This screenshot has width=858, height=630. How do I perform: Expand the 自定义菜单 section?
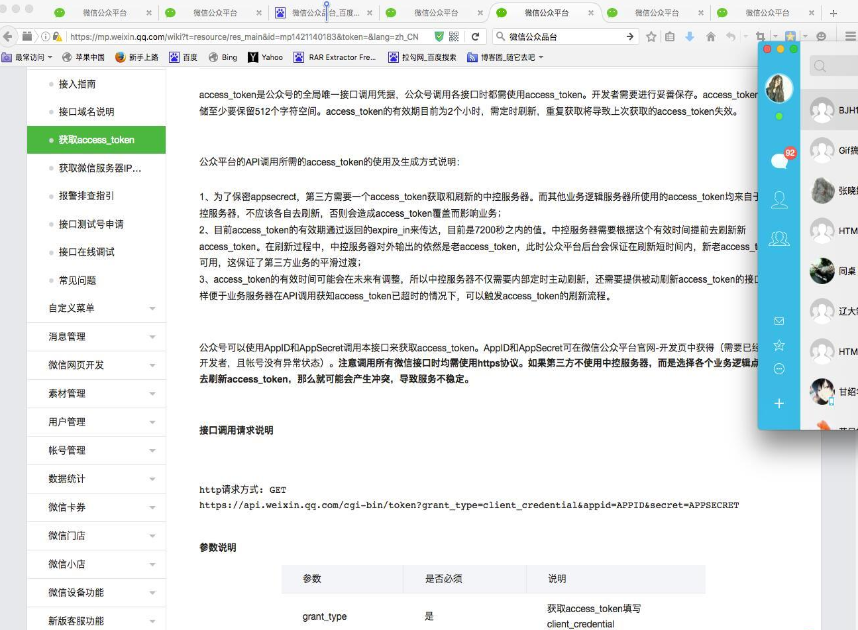click(x=96, y=308)
